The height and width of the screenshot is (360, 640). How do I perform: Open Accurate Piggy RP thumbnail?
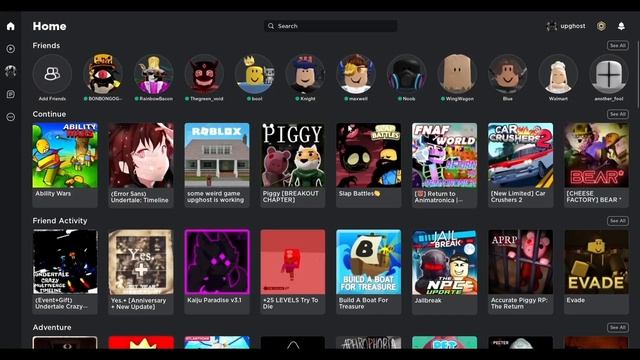(x=520, y=262)
